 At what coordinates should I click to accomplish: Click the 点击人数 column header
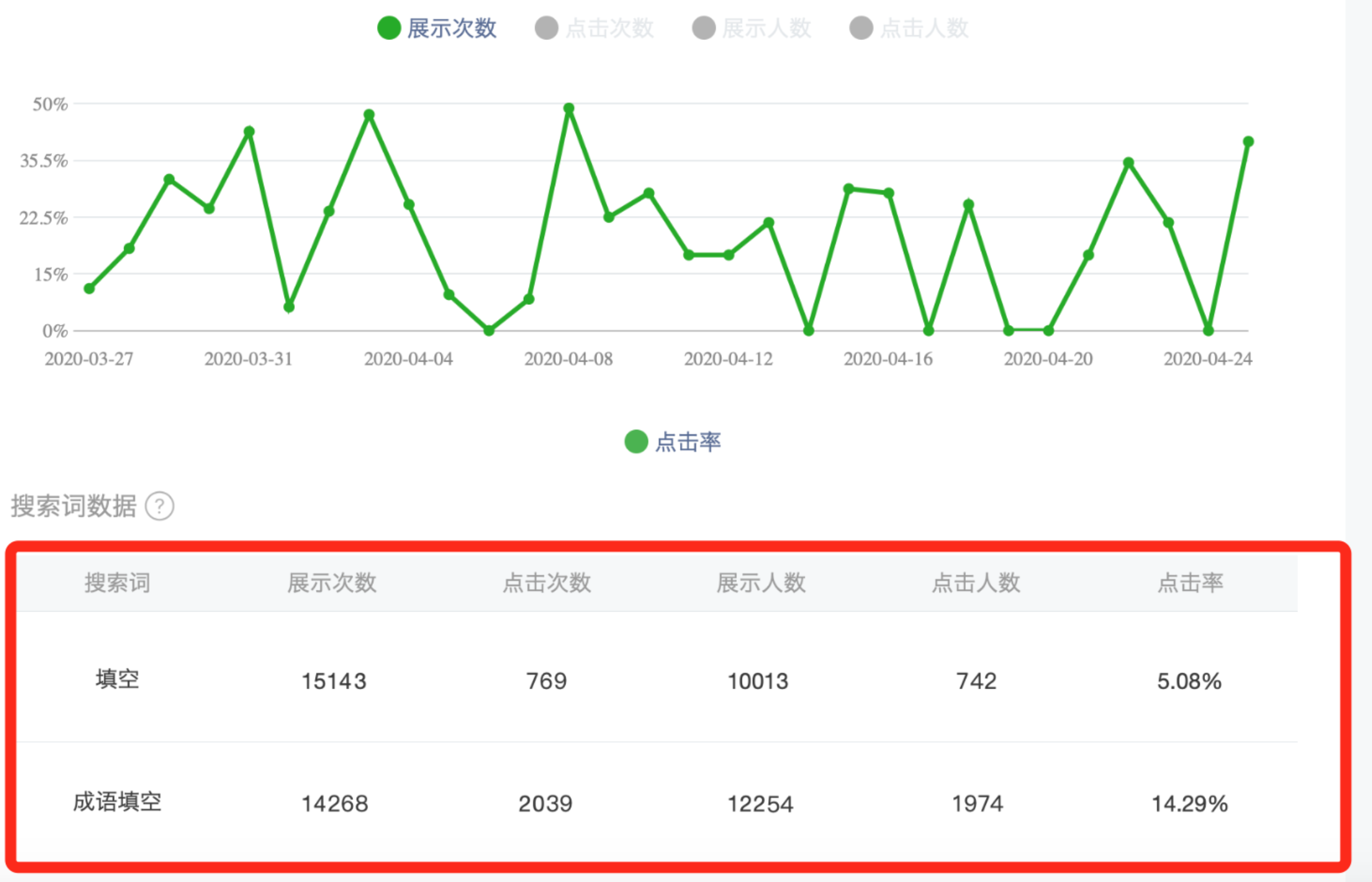976,583
